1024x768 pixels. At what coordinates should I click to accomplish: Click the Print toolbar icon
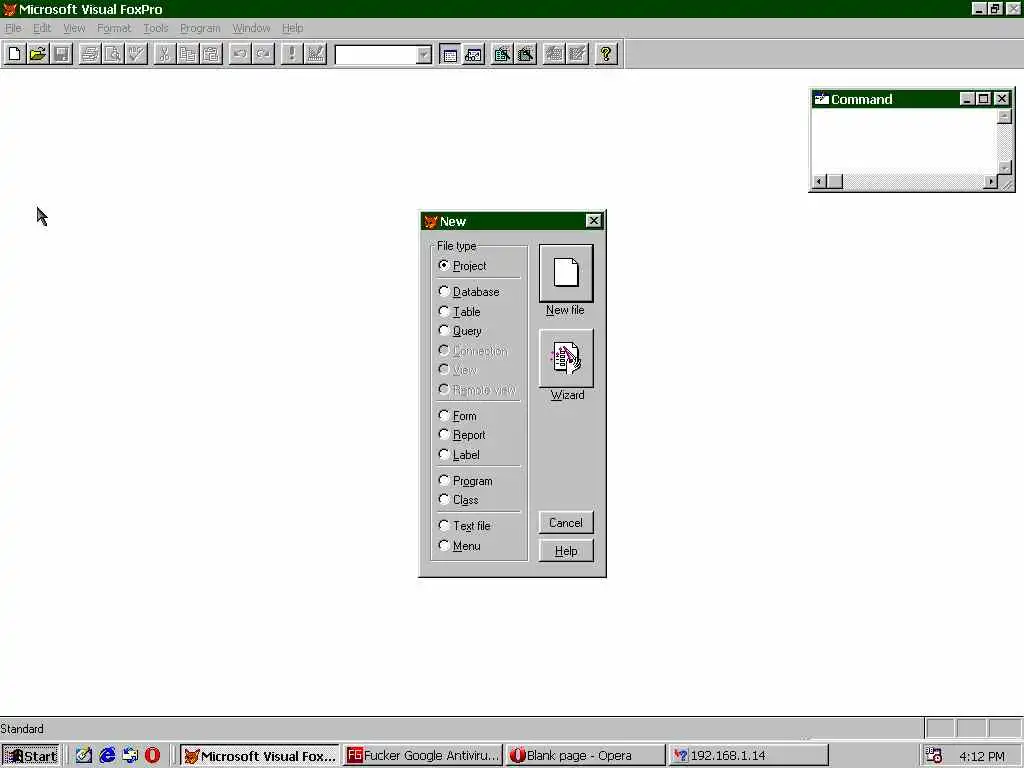point(89,54)
